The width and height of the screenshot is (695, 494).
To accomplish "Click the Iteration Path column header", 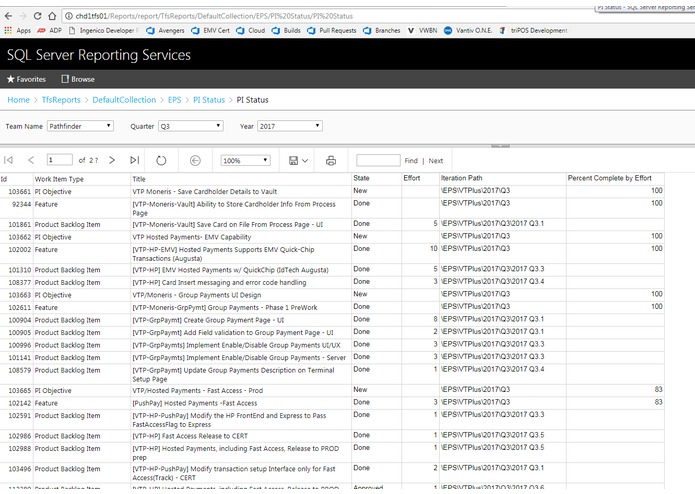I will [x=461, y=178].
